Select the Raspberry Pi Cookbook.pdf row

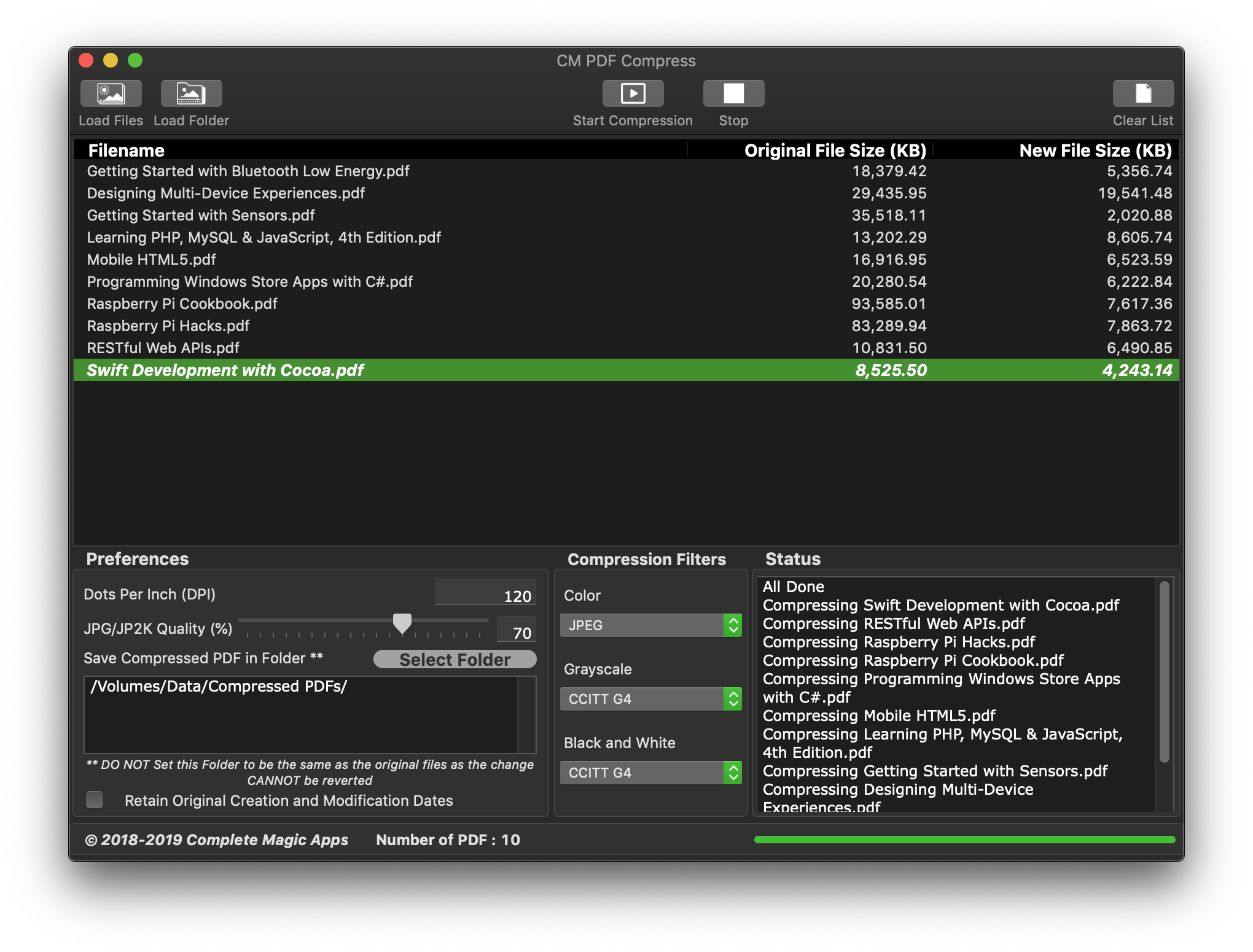click(182, 304)
